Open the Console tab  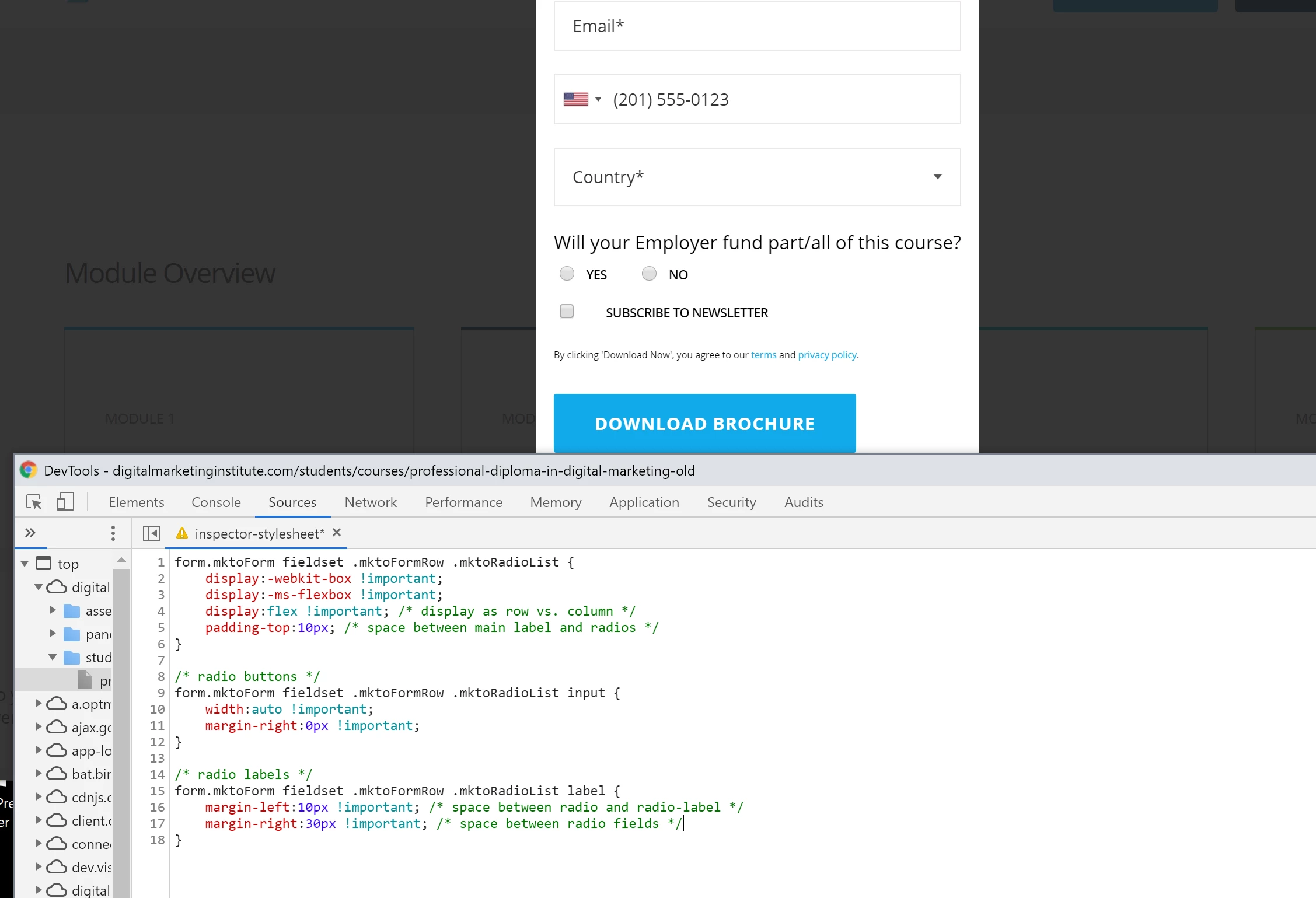[216, 502]
